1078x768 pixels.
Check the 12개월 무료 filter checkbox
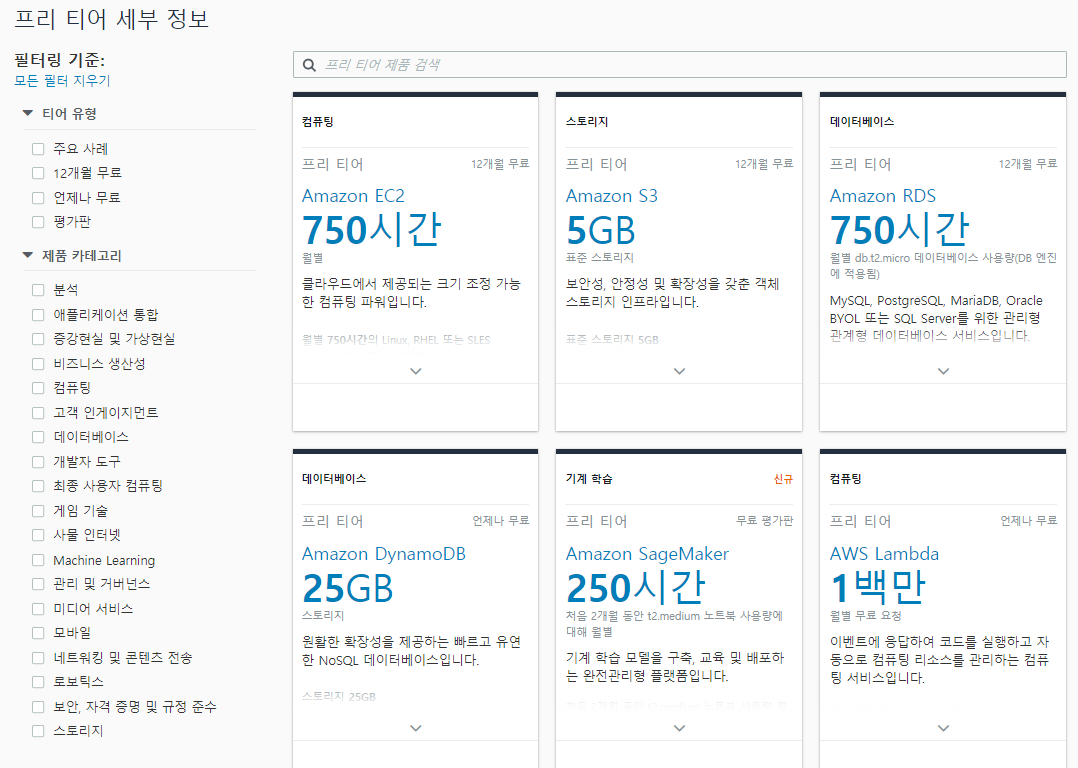click(x=38, y=173)
